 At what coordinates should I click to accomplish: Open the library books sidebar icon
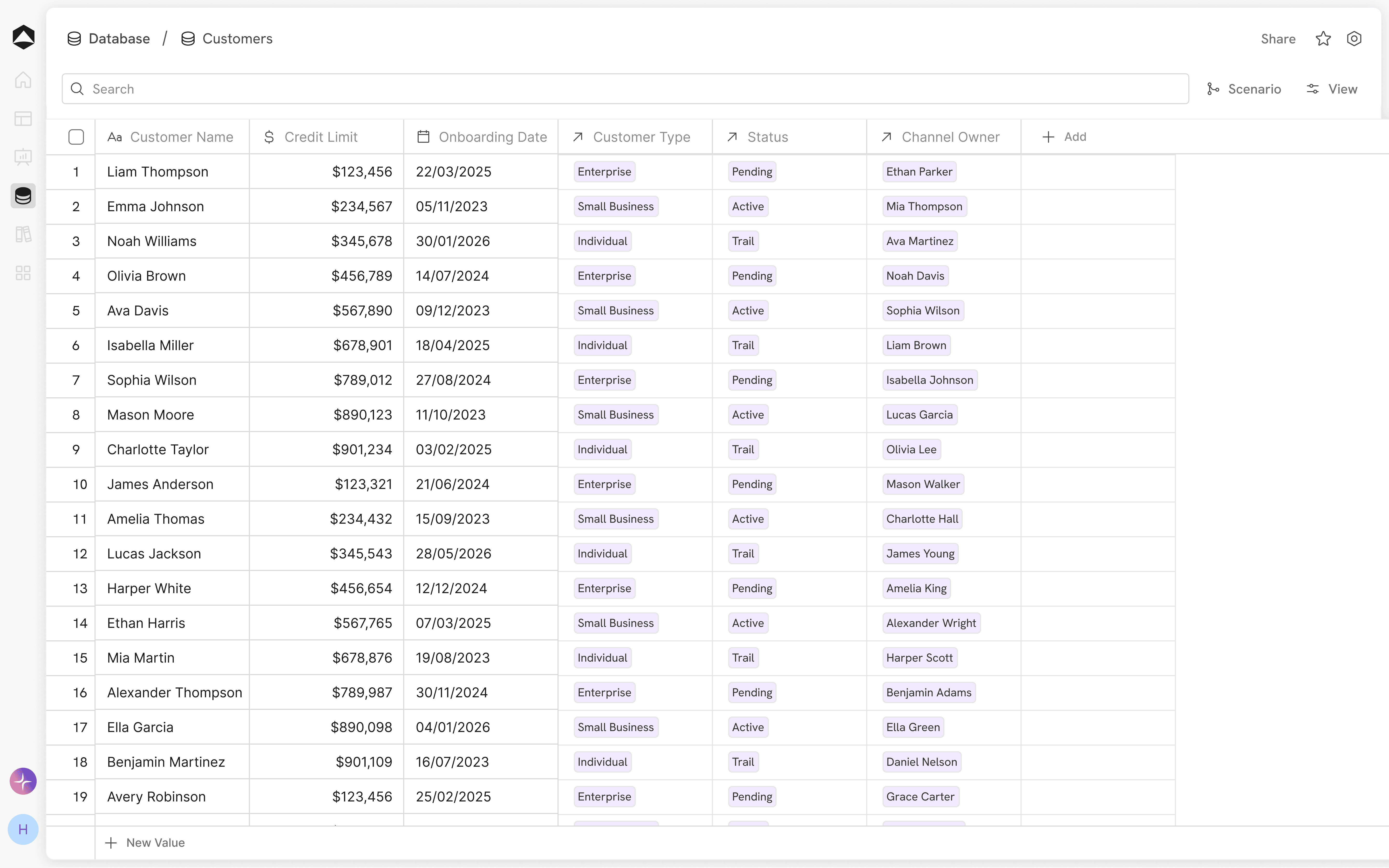(23, 234)
